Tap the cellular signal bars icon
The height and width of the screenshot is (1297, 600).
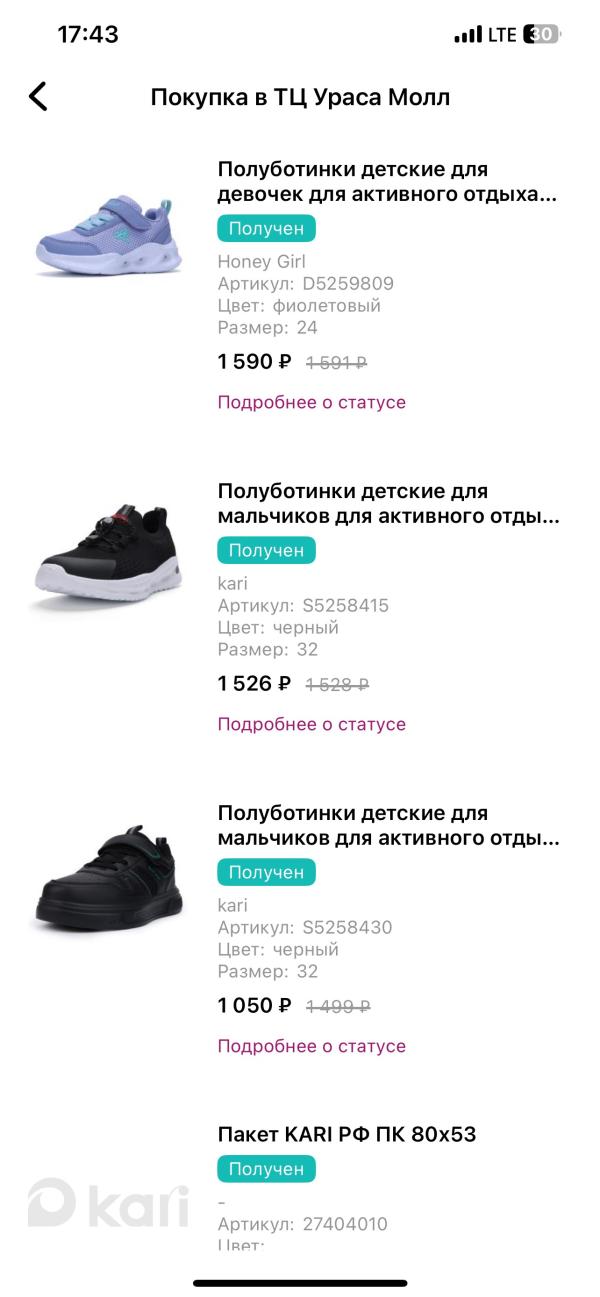(467, 35)
